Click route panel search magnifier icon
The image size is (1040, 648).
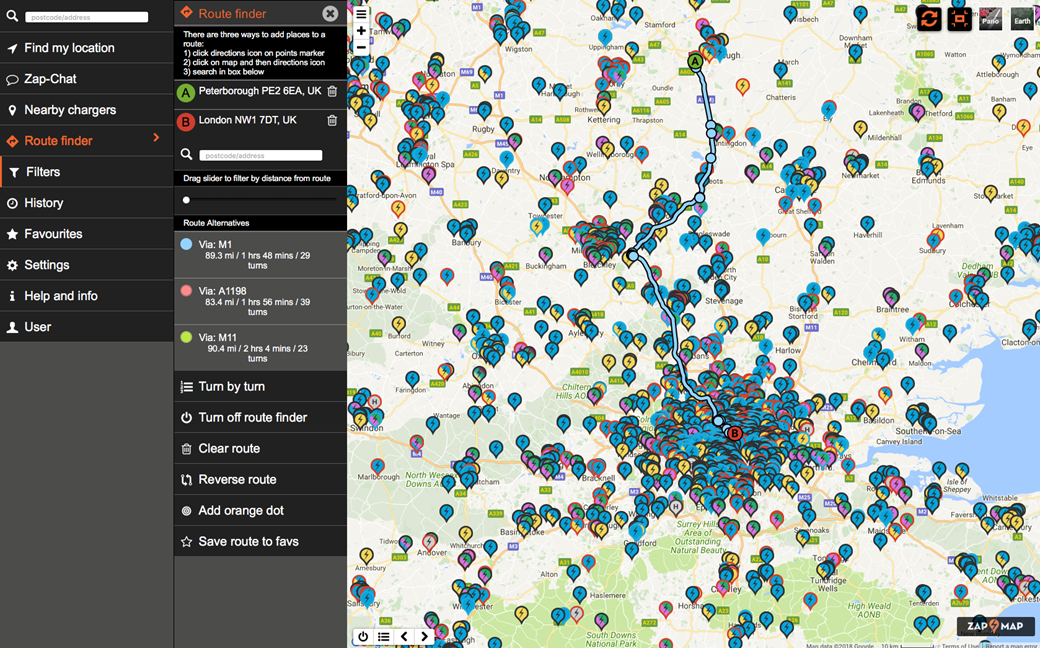[186, 155]
